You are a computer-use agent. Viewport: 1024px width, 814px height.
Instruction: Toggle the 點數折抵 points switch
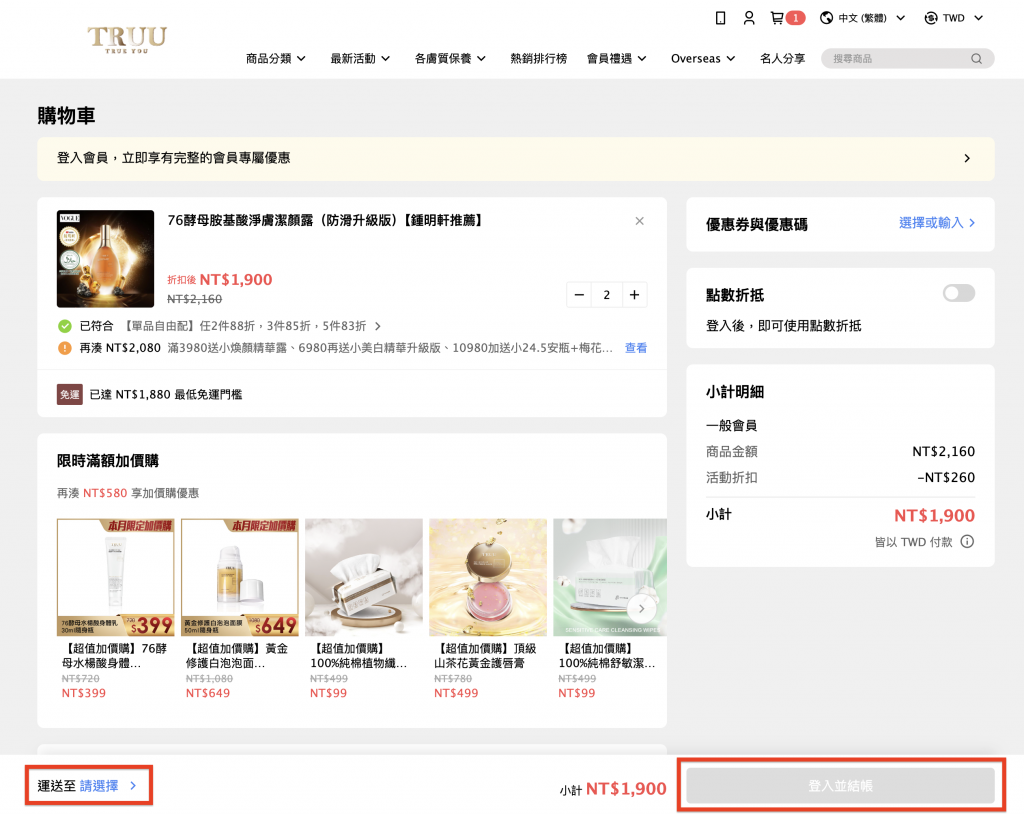958,293
